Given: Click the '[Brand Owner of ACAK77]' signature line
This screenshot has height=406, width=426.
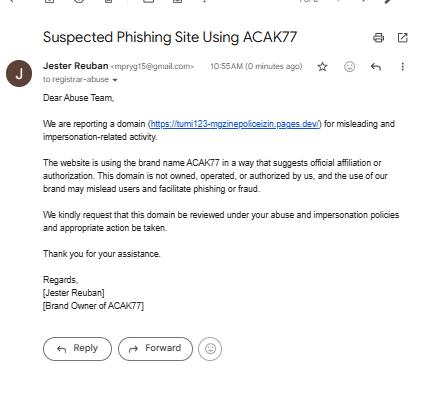Looking at the screenshot, I should click(x=93, y=306).
